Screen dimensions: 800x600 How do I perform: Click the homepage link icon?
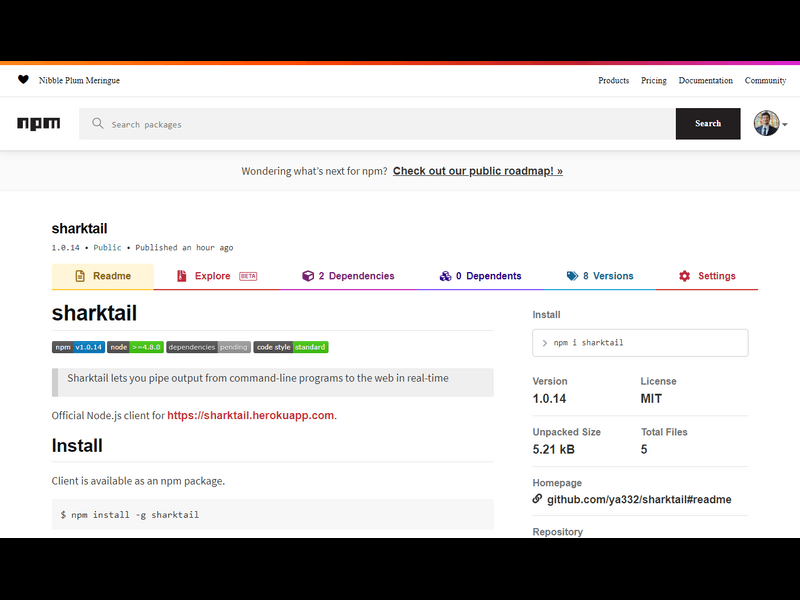pyautogui.click(x=538, y=499)
